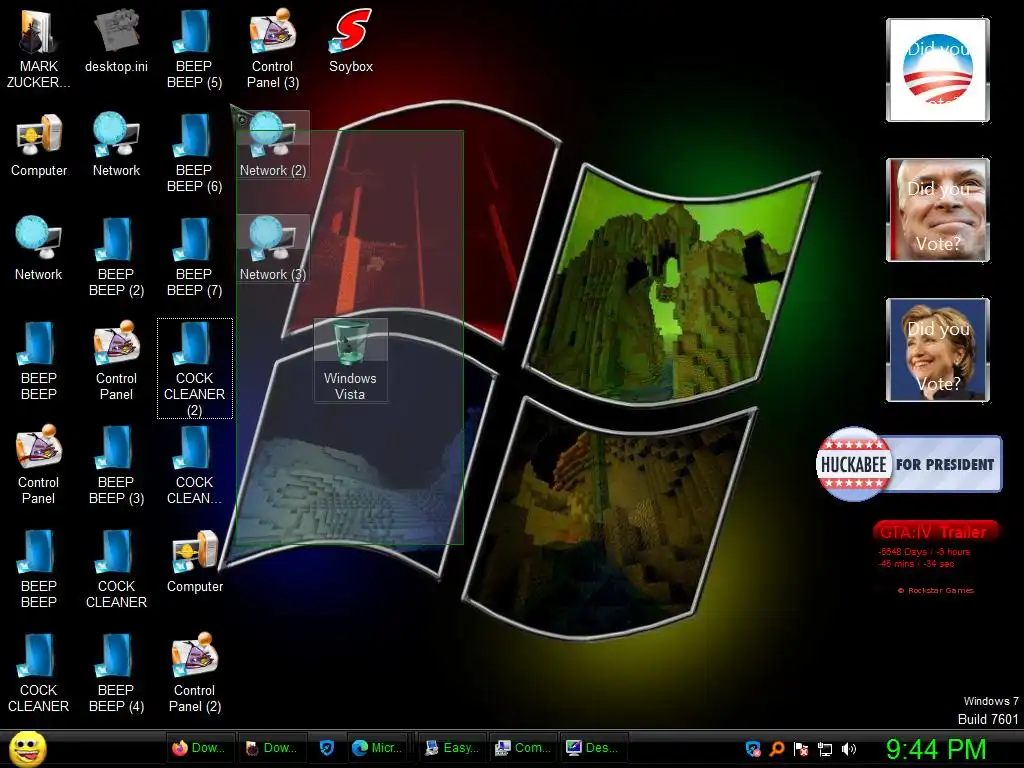1024x768 pixels.
Task: Click the security shield tray icon
Action: point(753,748)
